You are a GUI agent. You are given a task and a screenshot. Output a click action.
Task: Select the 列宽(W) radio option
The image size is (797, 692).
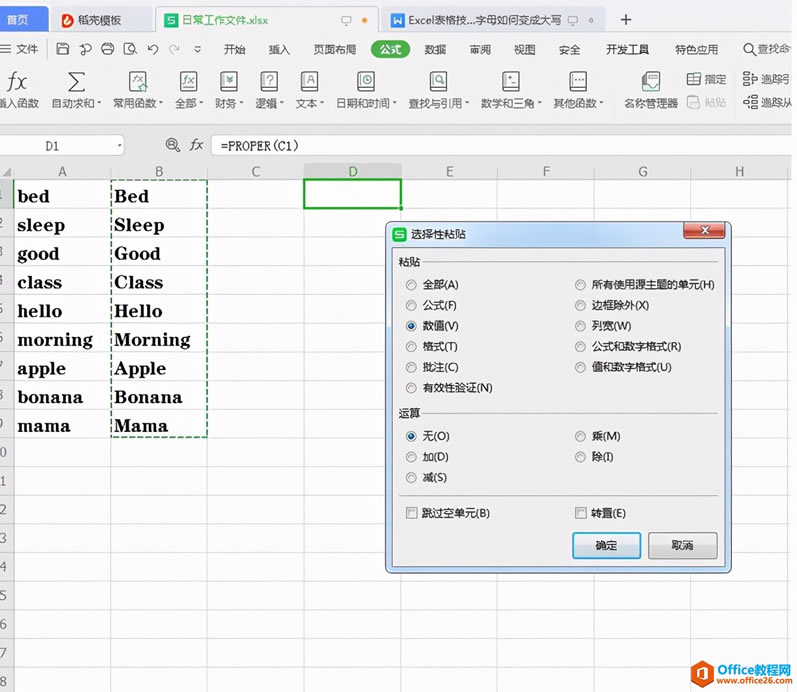(580, 326)
